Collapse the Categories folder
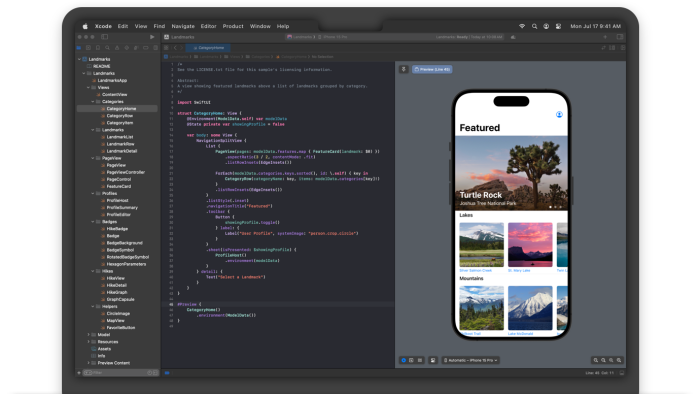The image size is (700, 394). point(93,102)
